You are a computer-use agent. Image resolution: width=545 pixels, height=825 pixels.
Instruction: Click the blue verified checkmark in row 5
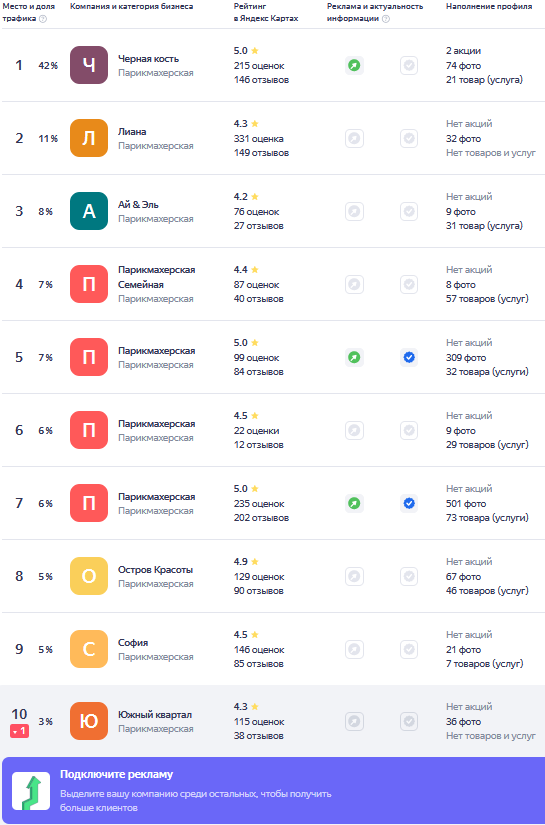coord(409,358)
